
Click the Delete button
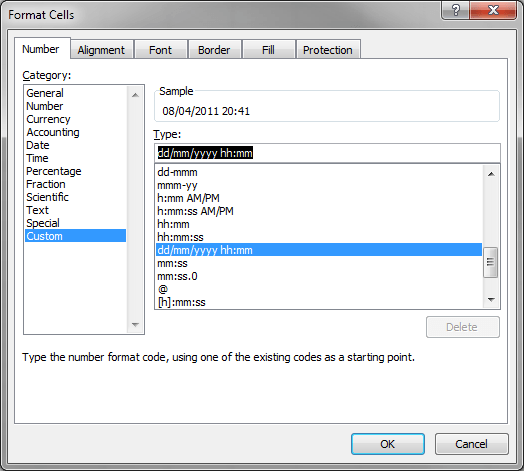[x=463, y=327]
